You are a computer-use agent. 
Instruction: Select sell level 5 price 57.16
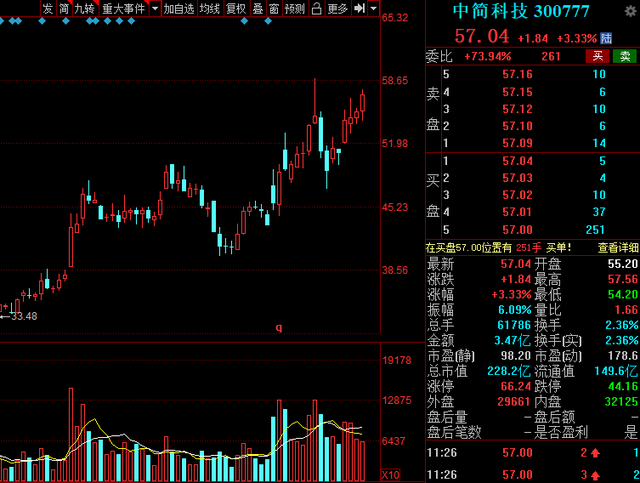click(x=517, y=74)
